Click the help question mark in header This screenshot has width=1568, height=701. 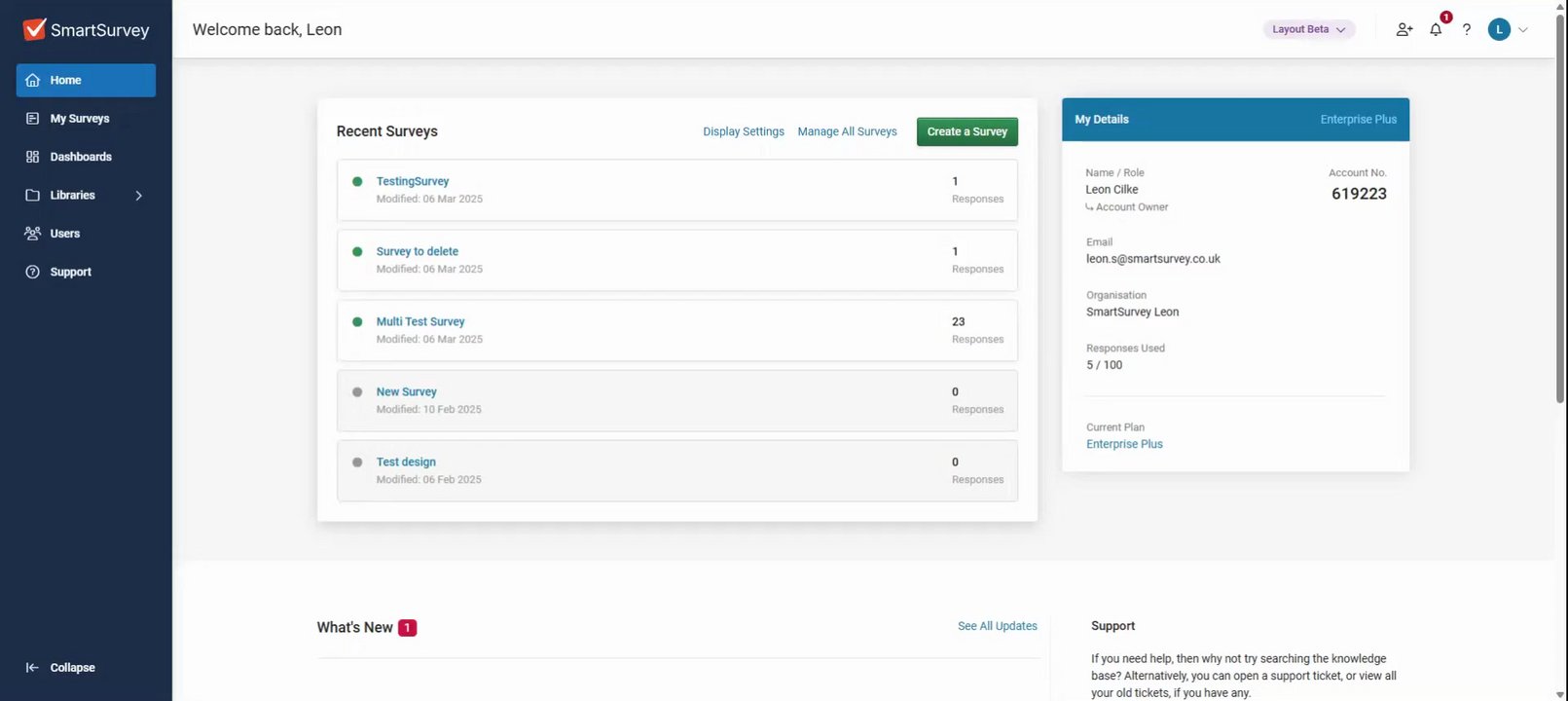1467,29
